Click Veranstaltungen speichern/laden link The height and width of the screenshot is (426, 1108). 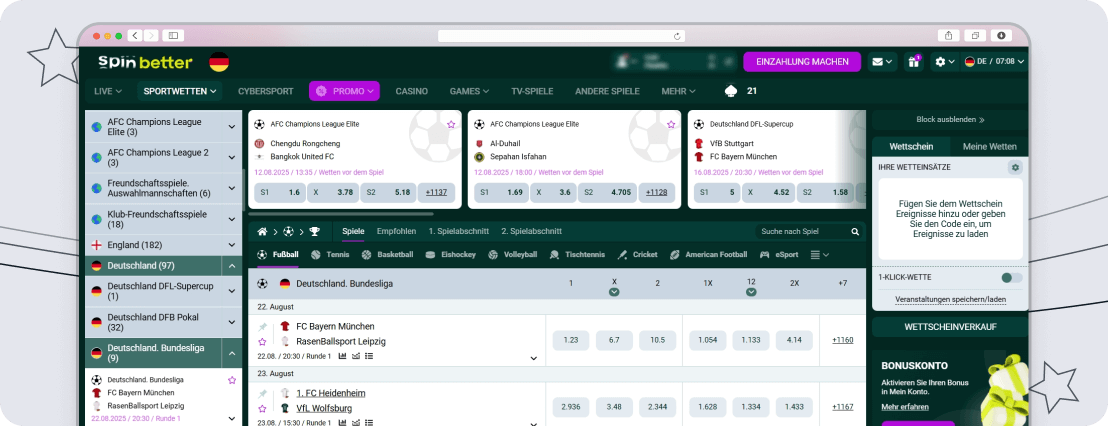950,300
